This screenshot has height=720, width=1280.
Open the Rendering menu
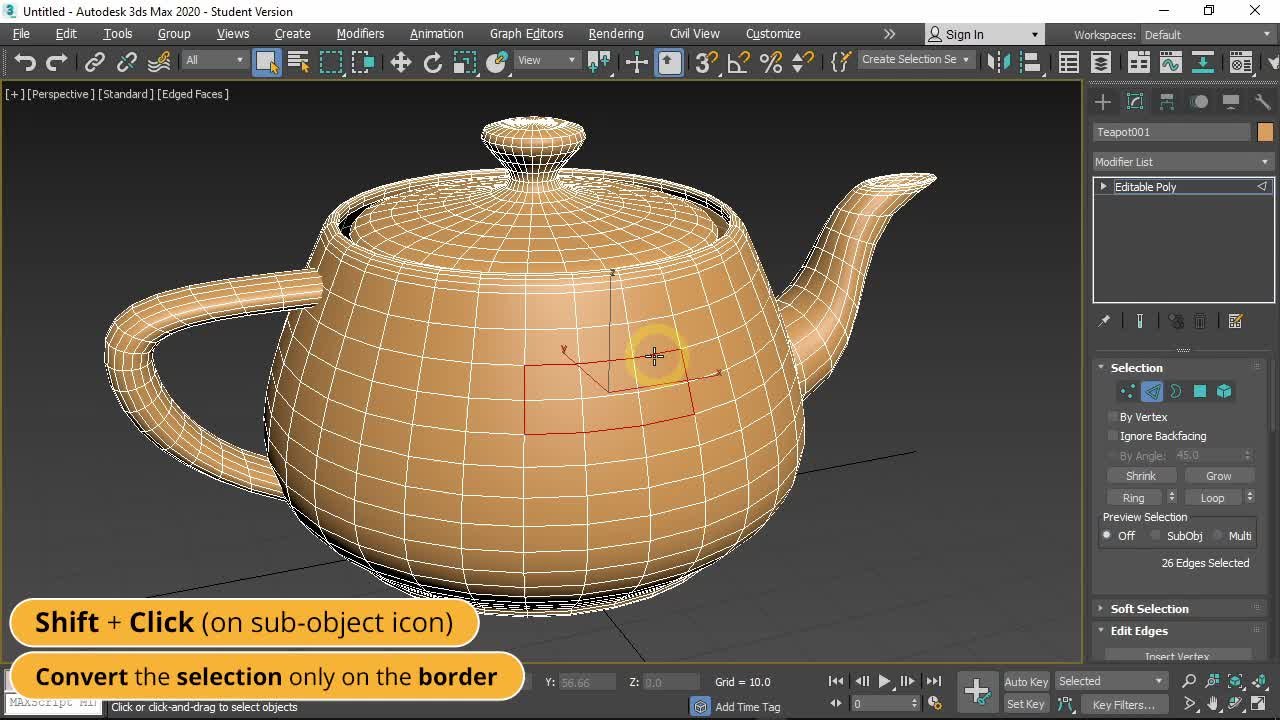(615, 34)
